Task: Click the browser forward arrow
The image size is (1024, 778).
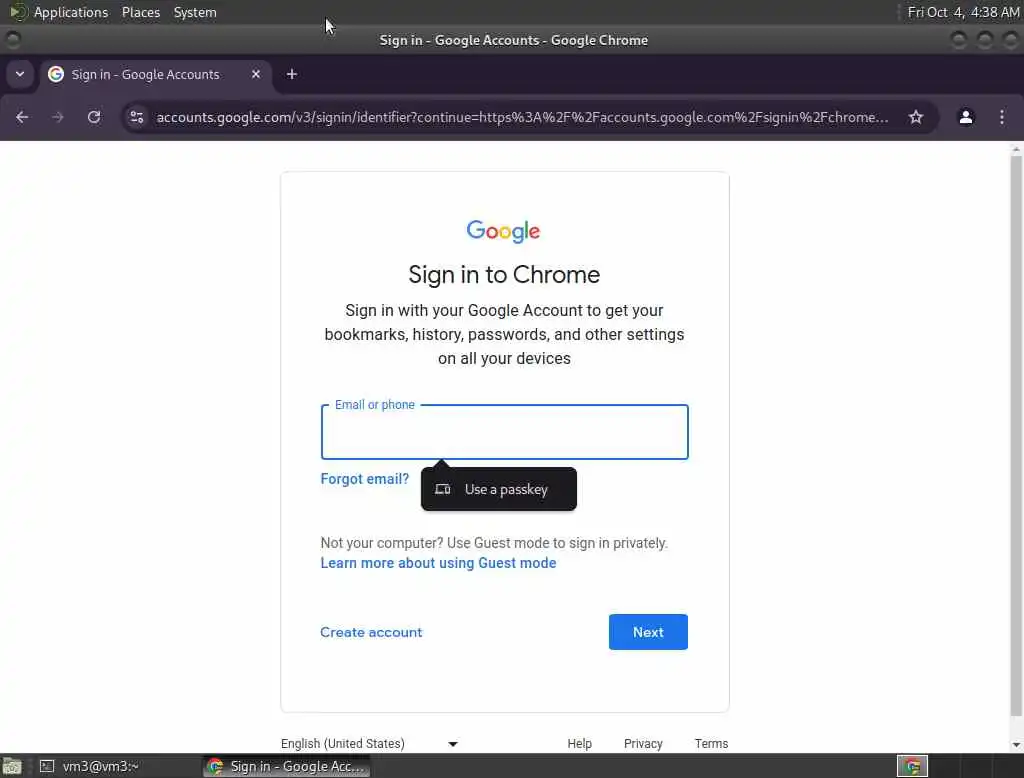Action: 58,117
